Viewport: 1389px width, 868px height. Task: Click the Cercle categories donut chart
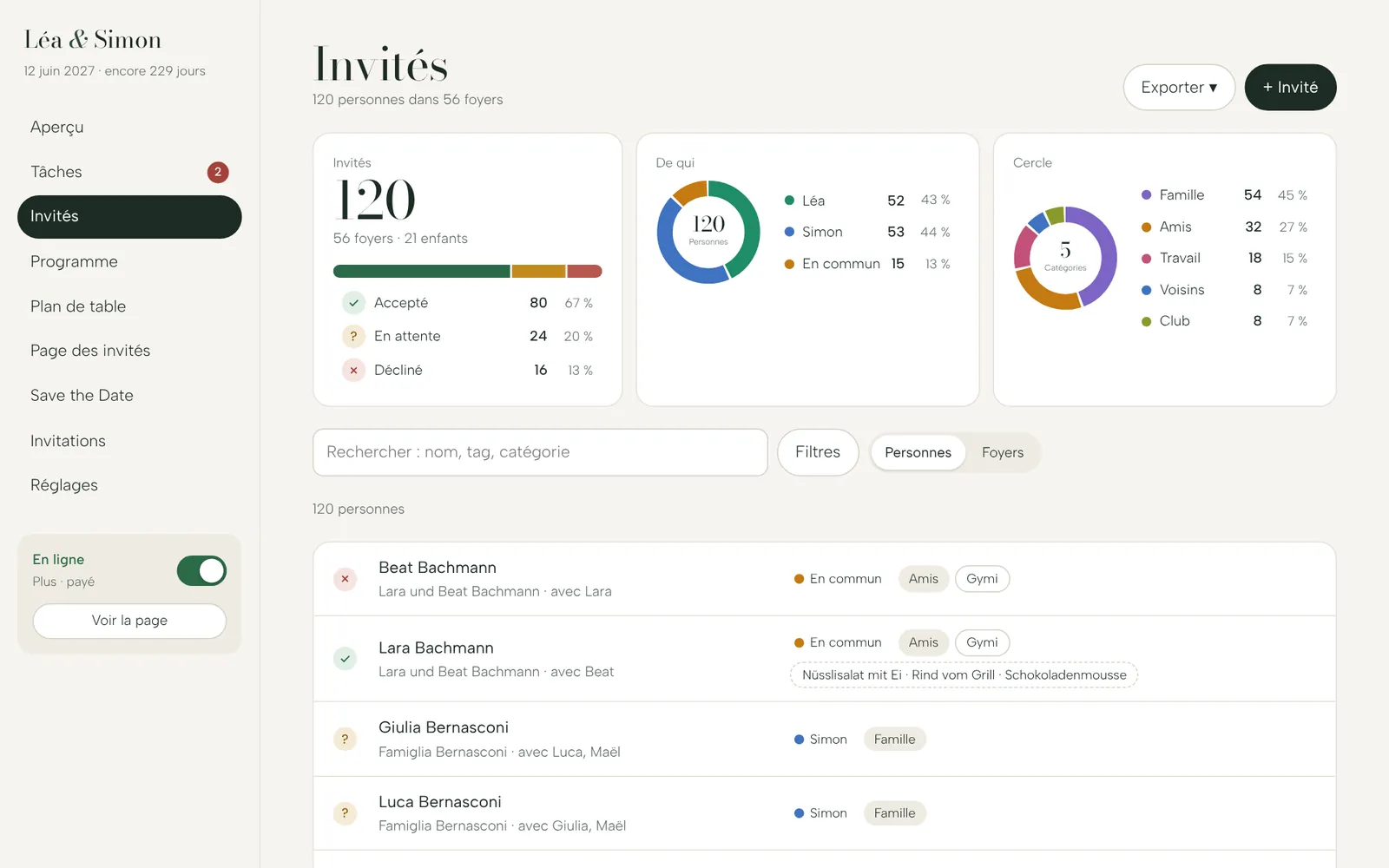[x=1065, y=258]
